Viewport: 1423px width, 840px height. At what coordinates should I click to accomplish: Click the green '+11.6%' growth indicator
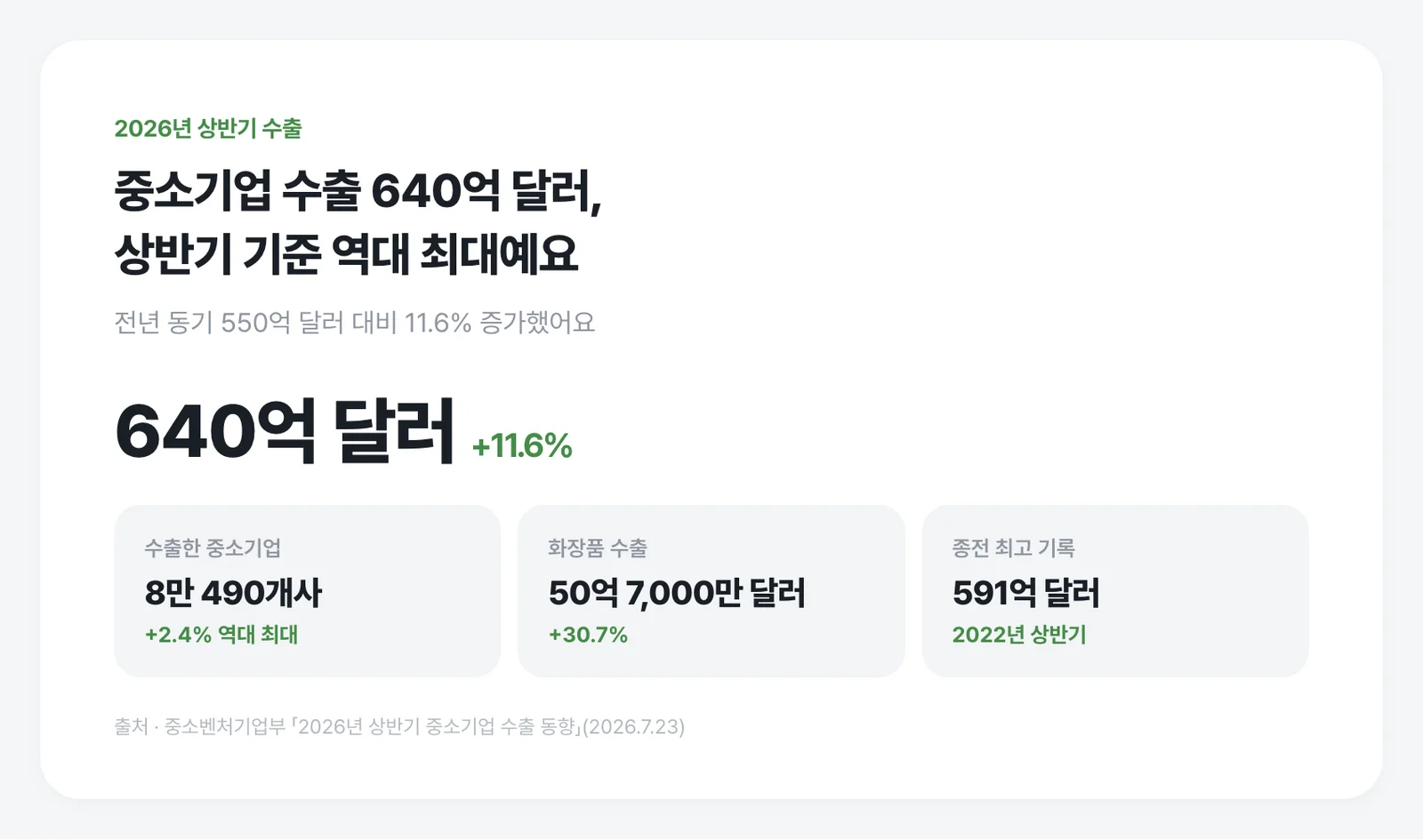(x=522, y=445)
